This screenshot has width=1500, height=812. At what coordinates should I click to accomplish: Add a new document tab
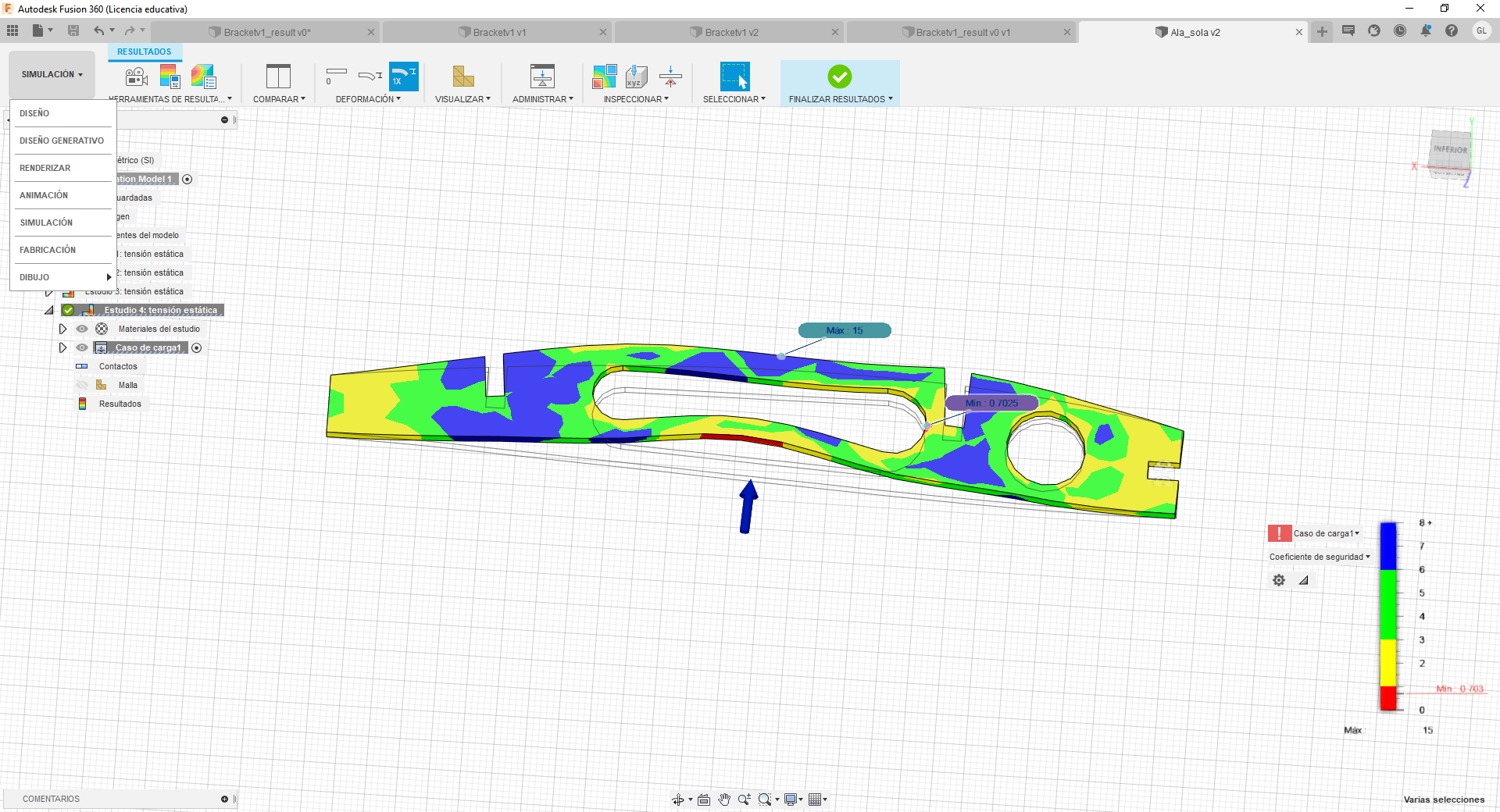click(1322, 31)
